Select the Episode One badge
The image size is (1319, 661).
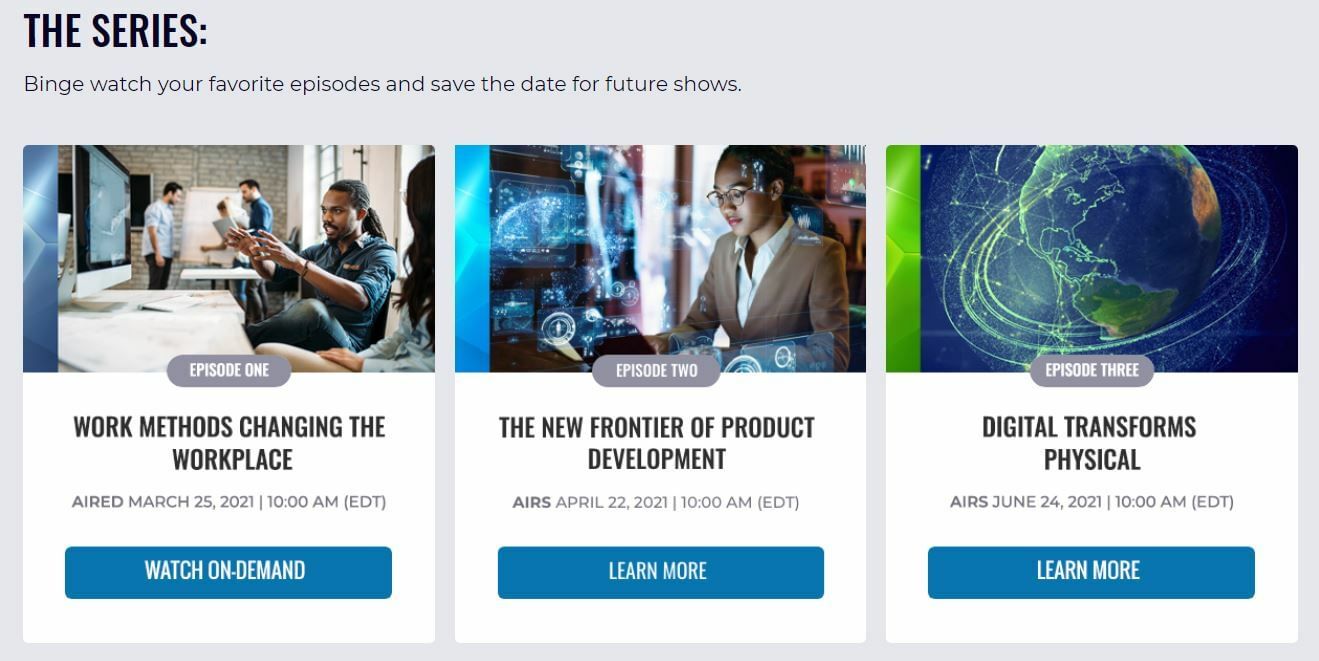229,370
